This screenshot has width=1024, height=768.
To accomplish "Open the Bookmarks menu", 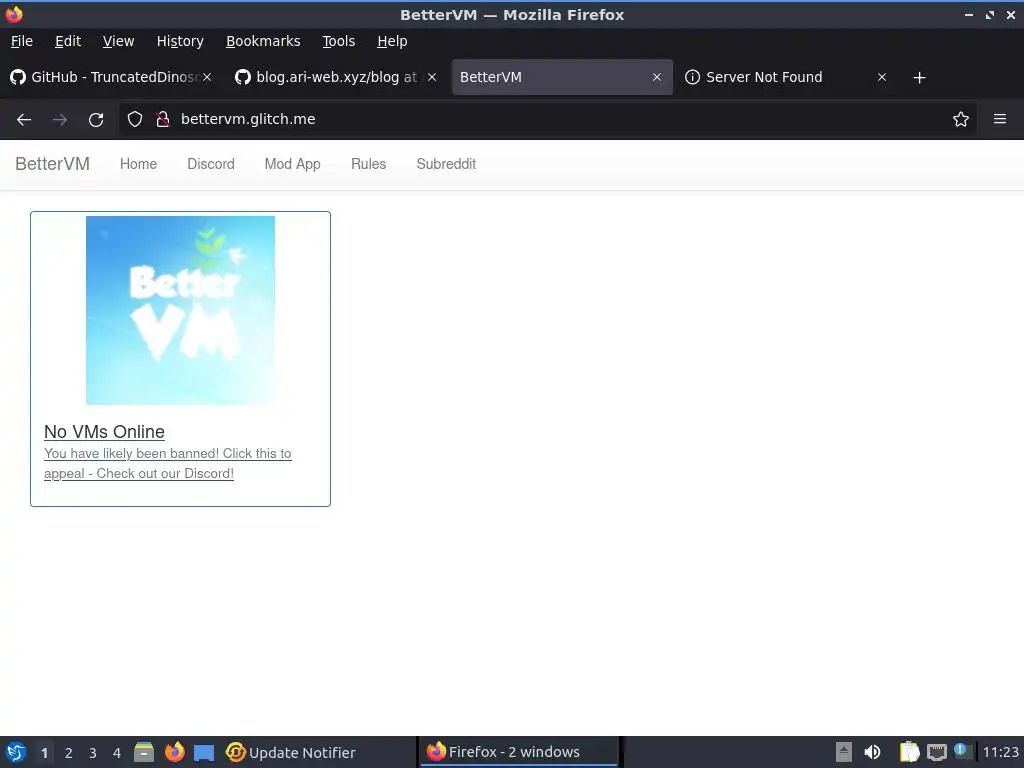I will coord(263,41).
